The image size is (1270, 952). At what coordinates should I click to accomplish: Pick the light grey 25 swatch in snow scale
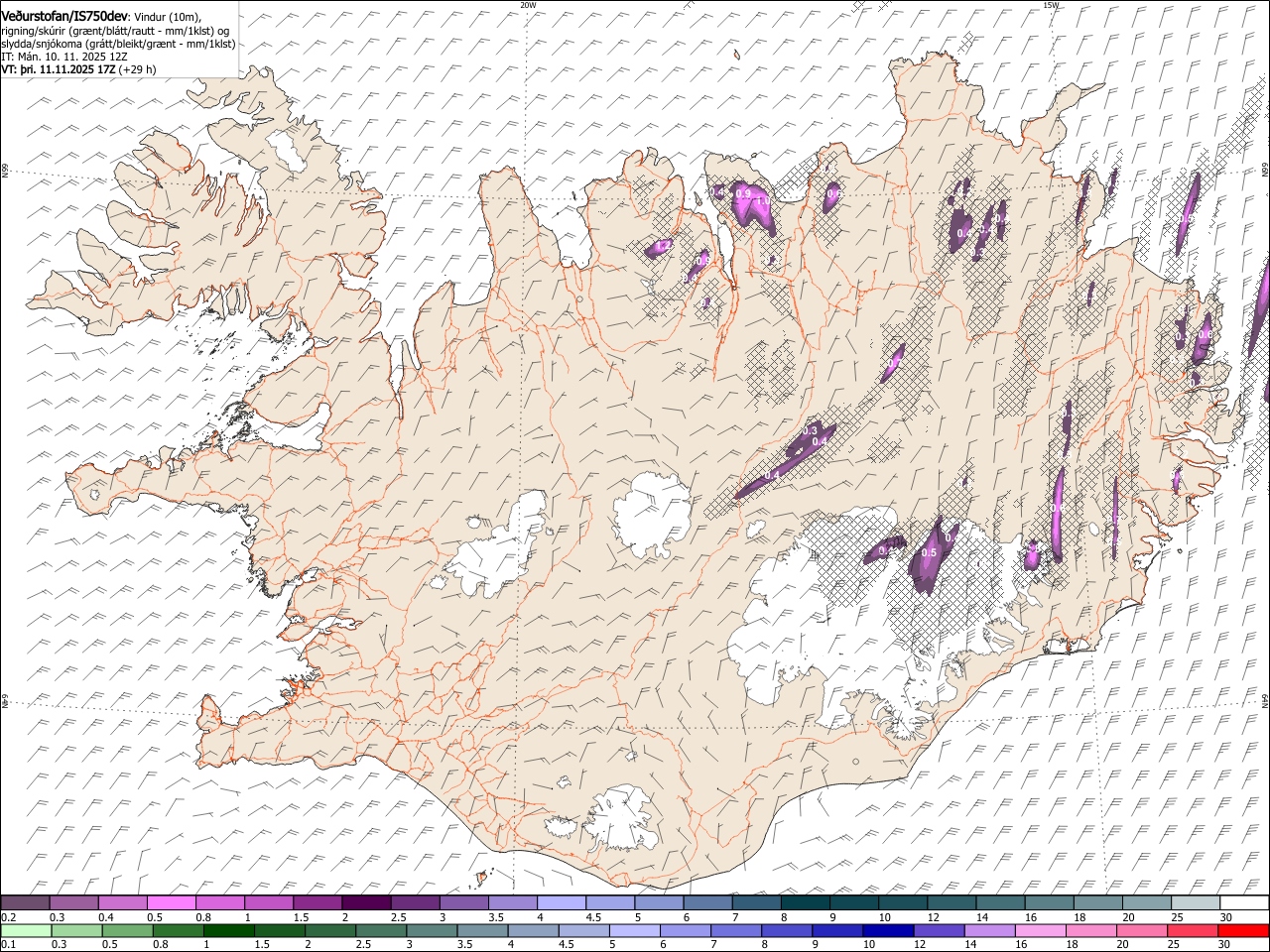click(x=1196, y=903)
